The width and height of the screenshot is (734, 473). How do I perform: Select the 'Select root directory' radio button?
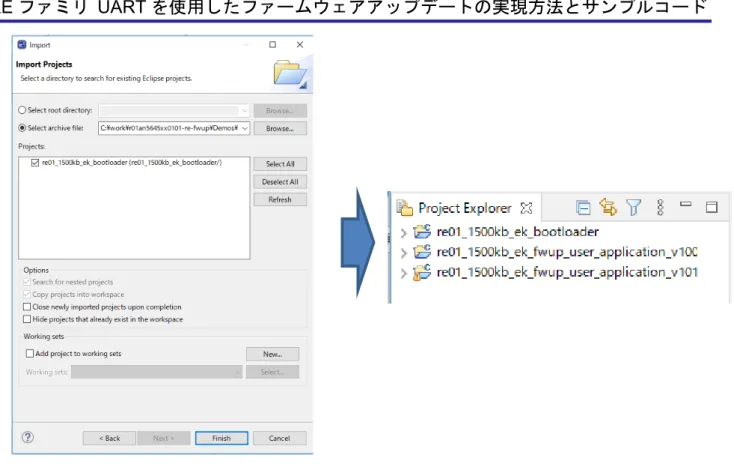tap(22, 110)
